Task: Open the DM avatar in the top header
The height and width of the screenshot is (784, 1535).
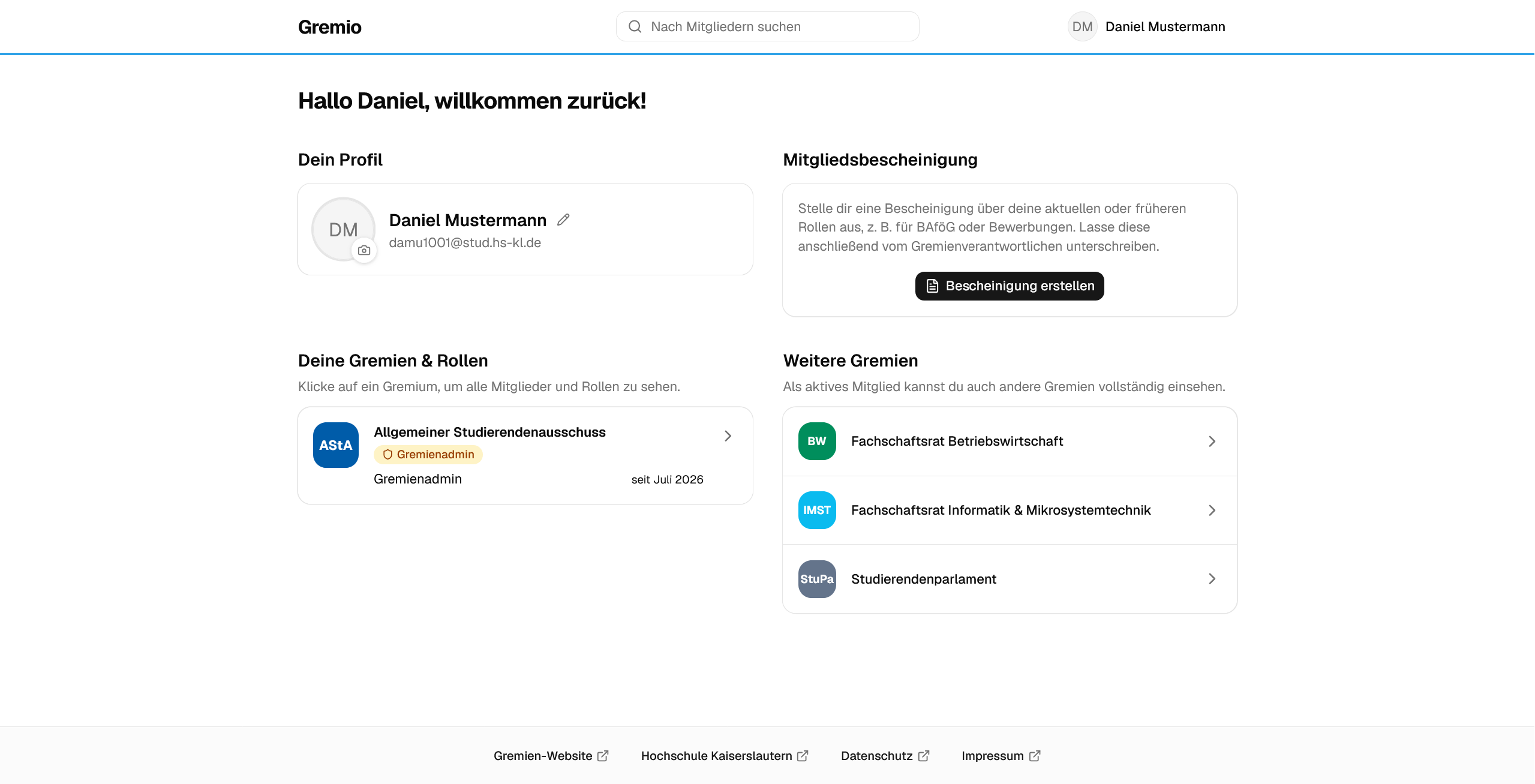Action: pyautogui.click(x=1082, y=26)
